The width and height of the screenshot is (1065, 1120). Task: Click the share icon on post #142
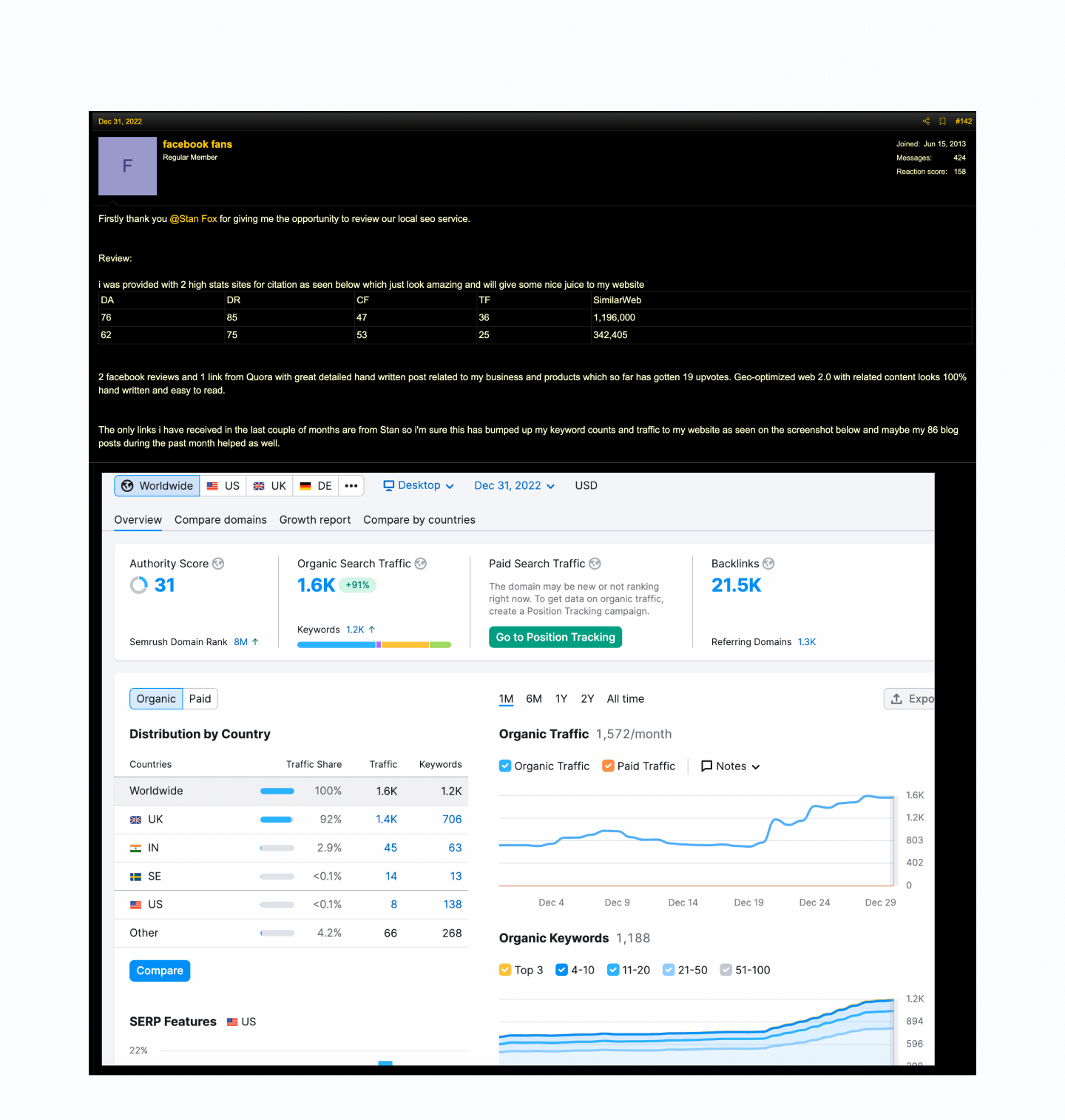926,121
